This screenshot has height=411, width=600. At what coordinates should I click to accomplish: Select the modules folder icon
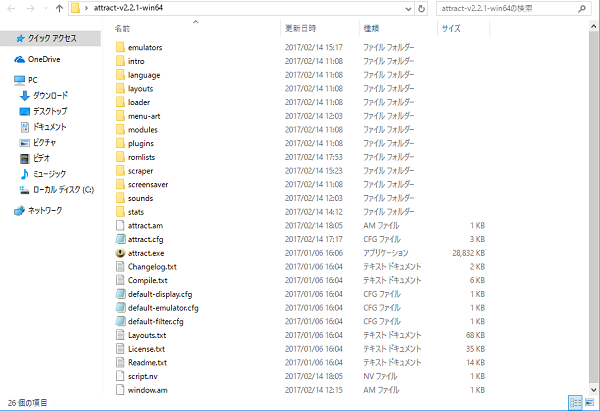(120, 129)
